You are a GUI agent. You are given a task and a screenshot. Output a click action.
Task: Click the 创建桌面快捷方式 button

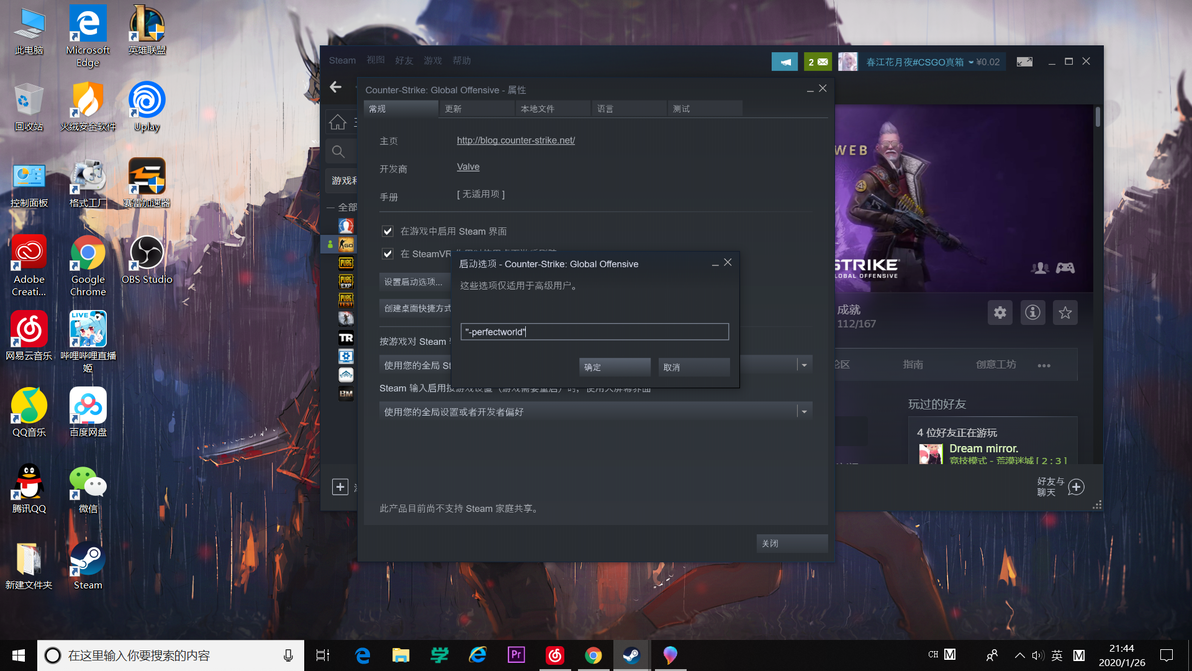[x=416, y=309]
